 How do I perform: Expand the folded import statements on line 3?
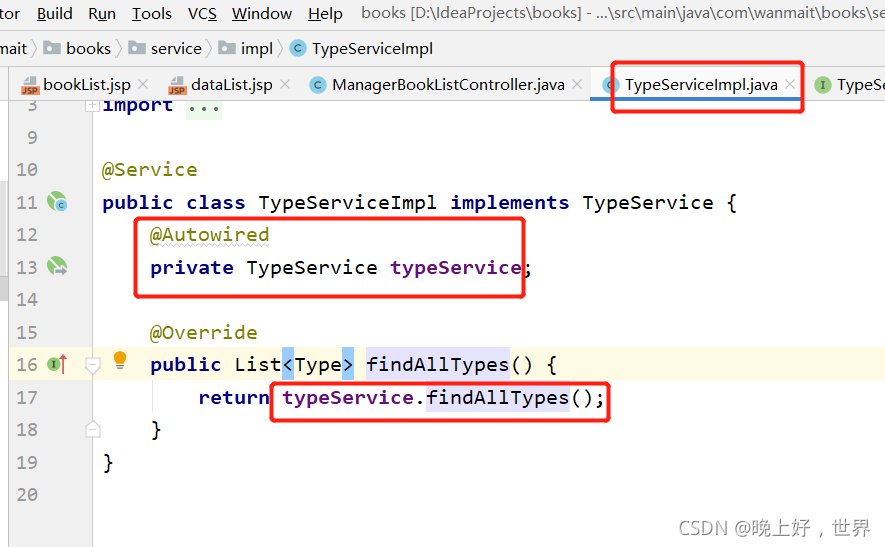click(x=92, y=105)
